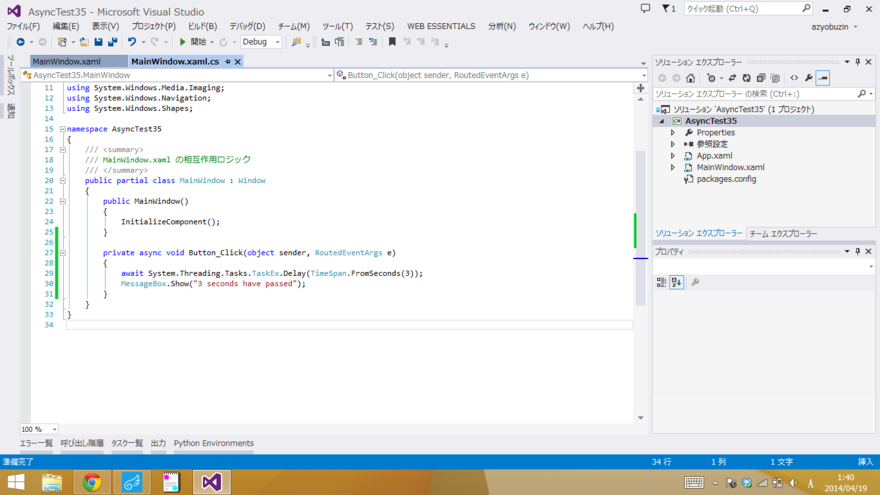The height and width of the screenshot is (495, 880).
Task: Open the 出力 output tab
Action: [x=158, y=443]
